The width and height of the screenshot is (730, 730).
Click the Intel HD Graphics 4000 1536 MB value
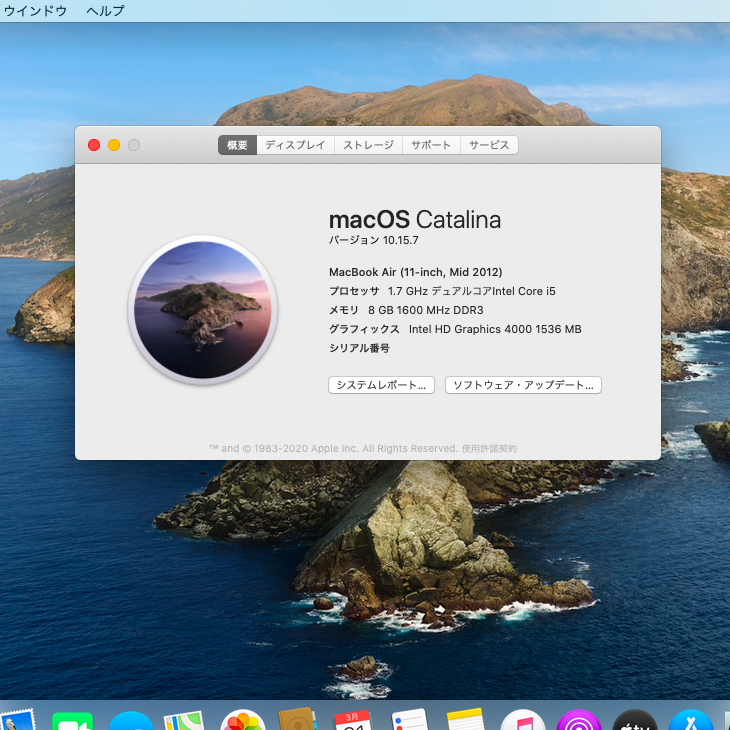click(495, 329)
